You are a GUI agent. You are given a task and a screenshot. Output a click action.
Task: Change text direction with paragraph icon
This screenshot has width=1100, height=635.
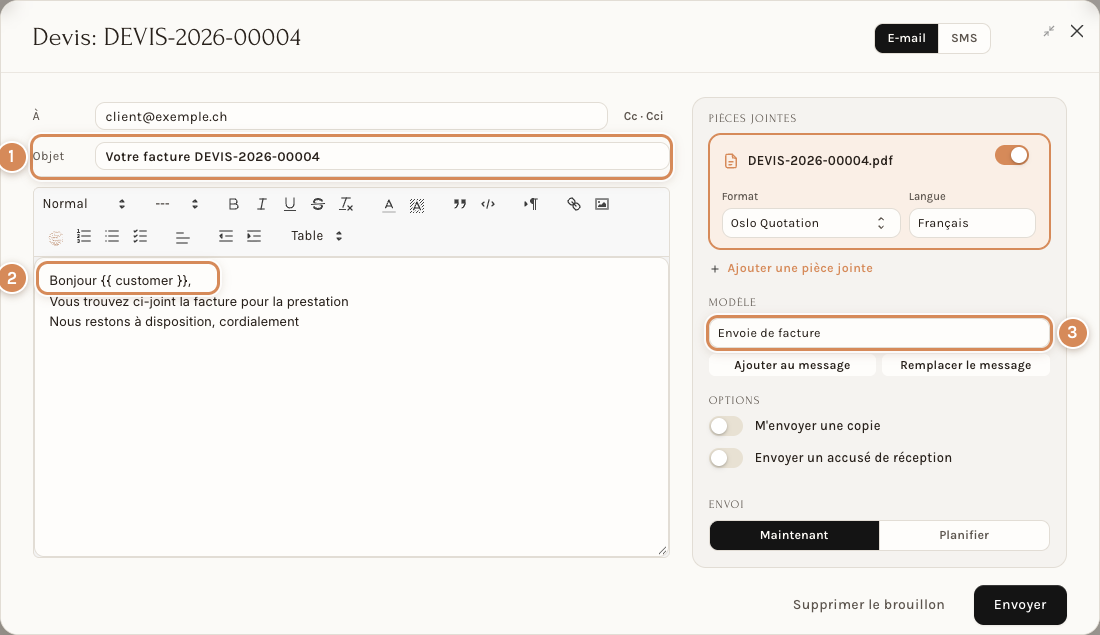click(531, 204)
